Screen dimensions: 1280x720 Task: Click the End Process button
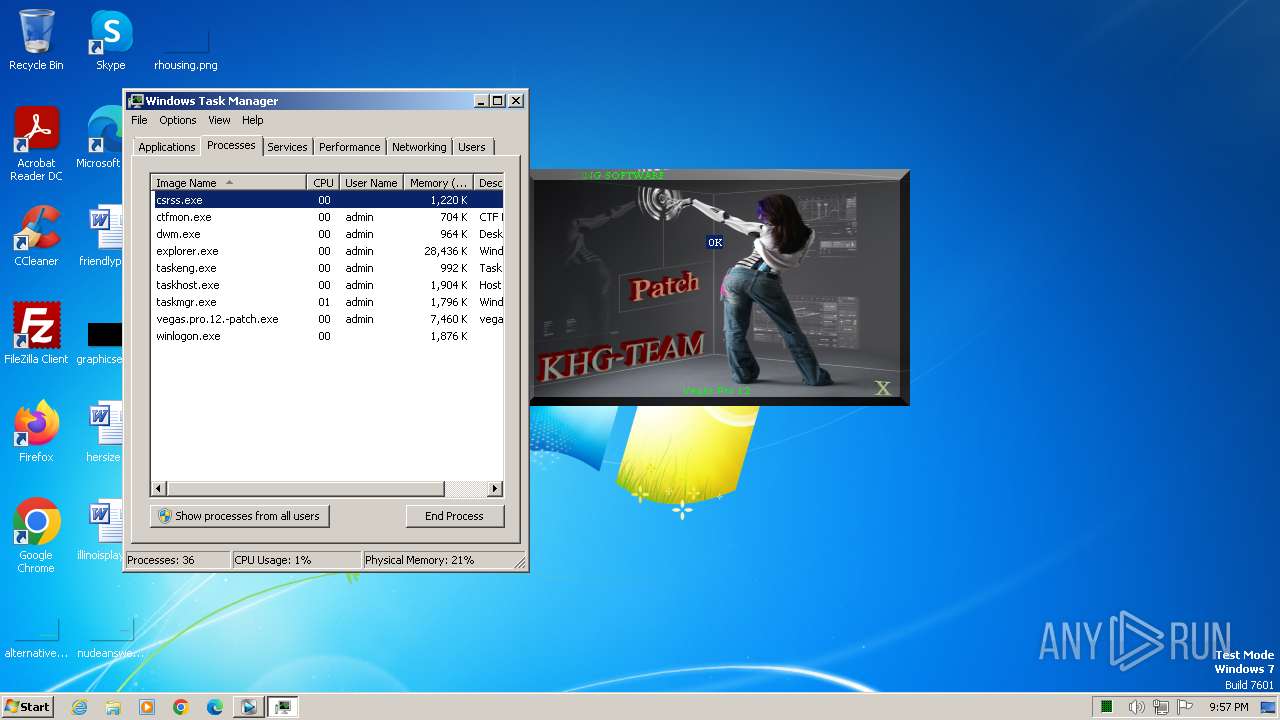(x=454, y=516)
